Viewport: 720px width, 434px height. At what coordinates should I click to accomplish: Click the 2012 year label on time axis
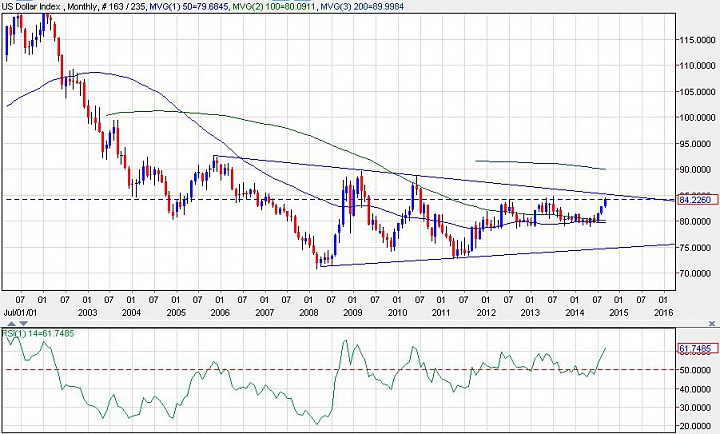coord(486,313)
